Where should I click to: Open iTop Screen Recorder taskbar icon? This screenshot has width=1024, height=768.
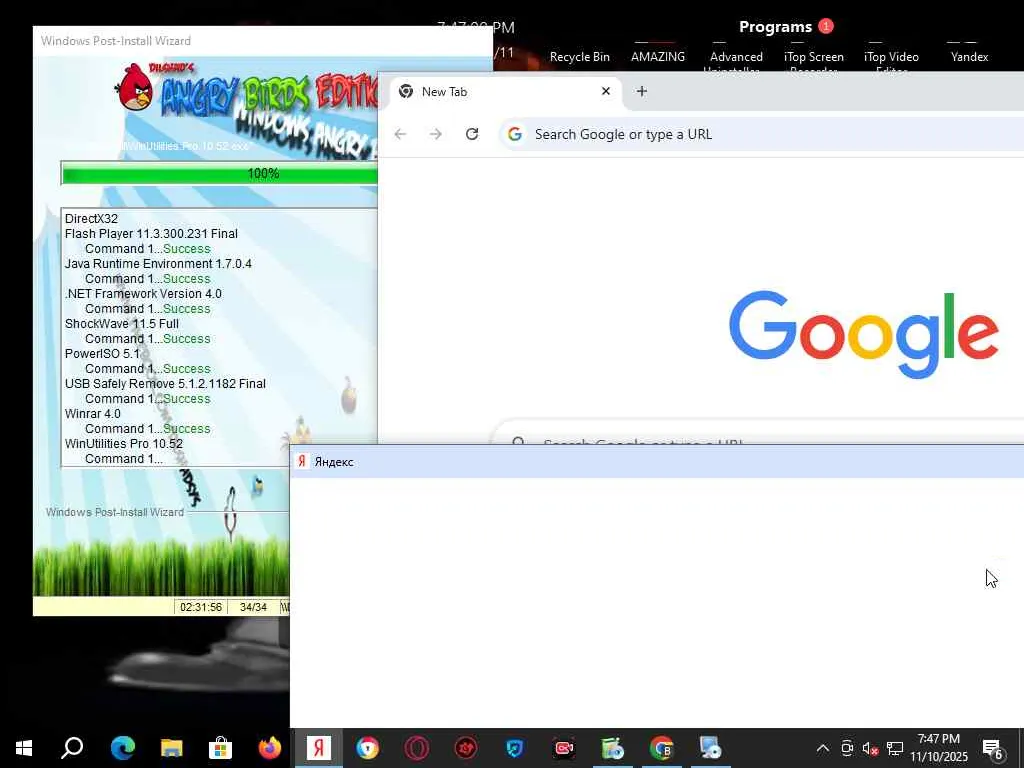[x=564, y=748]
